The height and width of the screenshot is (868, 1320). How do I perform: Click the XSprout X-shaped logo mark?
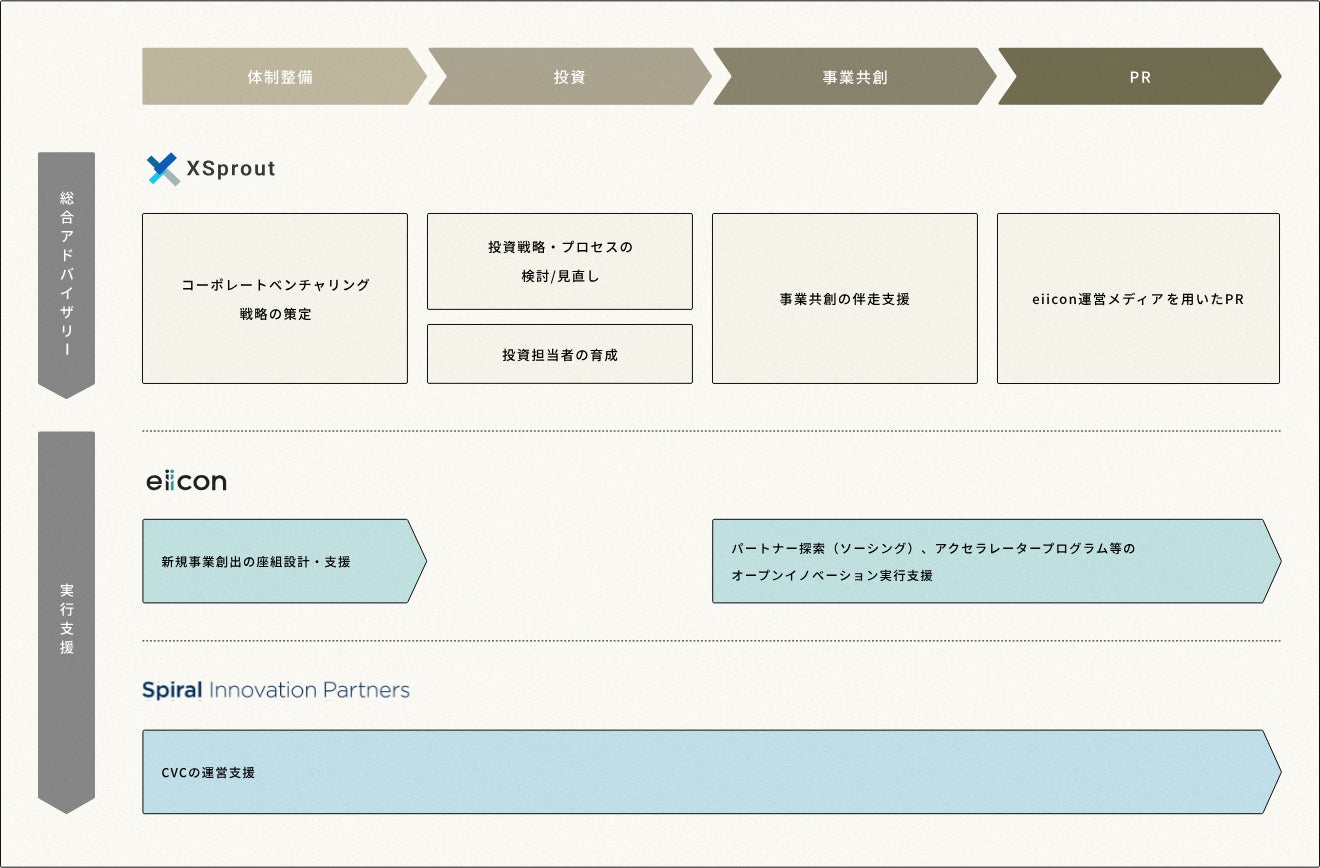162,169
